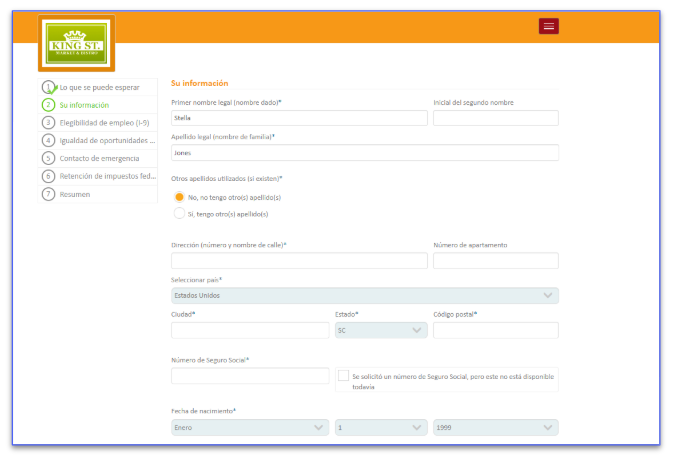Click step 4 circle icon
This screenshot has height=457, width=673.
pos(48,141)
